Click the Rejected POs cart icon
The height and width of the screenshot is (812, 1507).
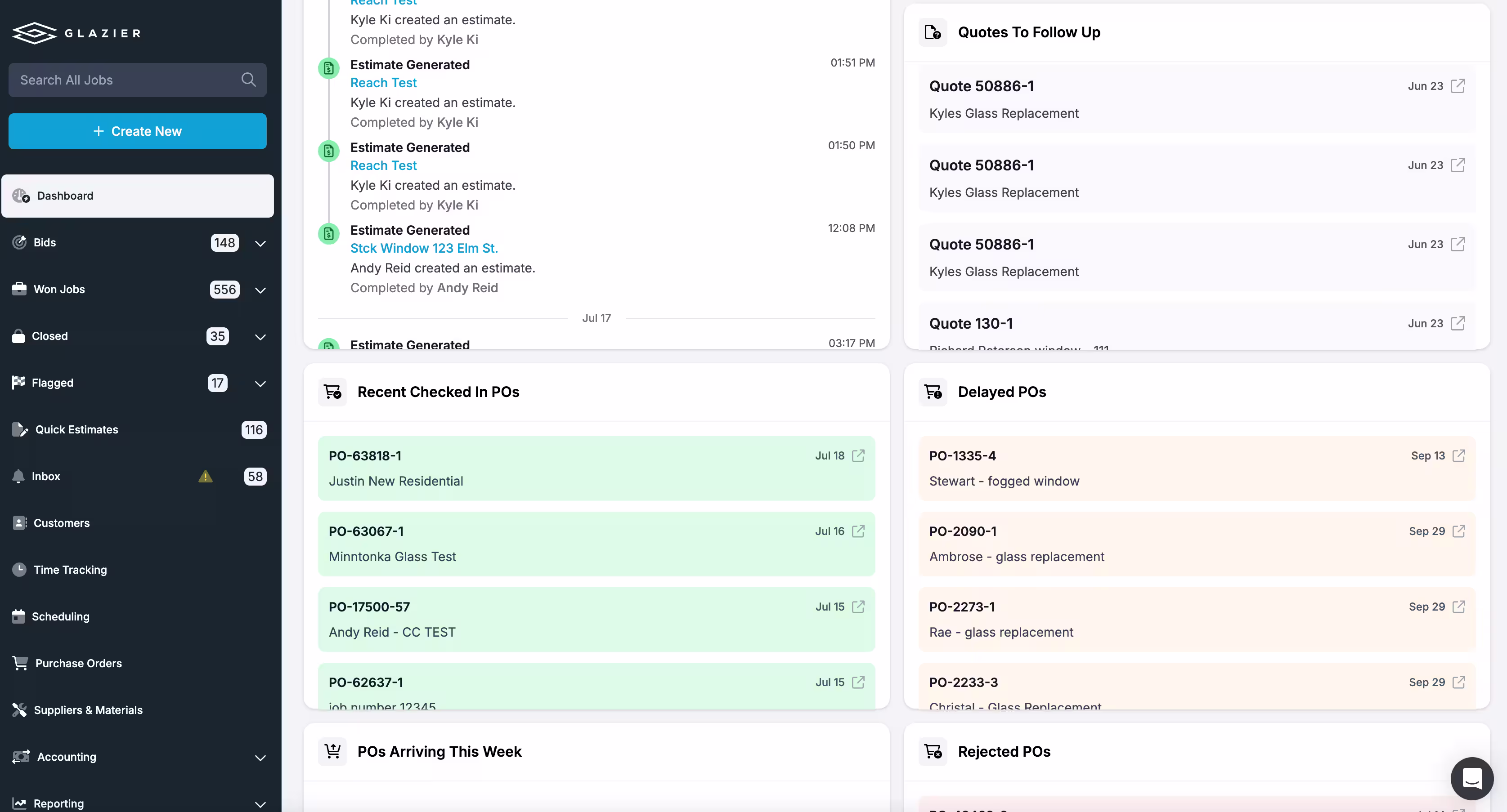click(933, 751)
